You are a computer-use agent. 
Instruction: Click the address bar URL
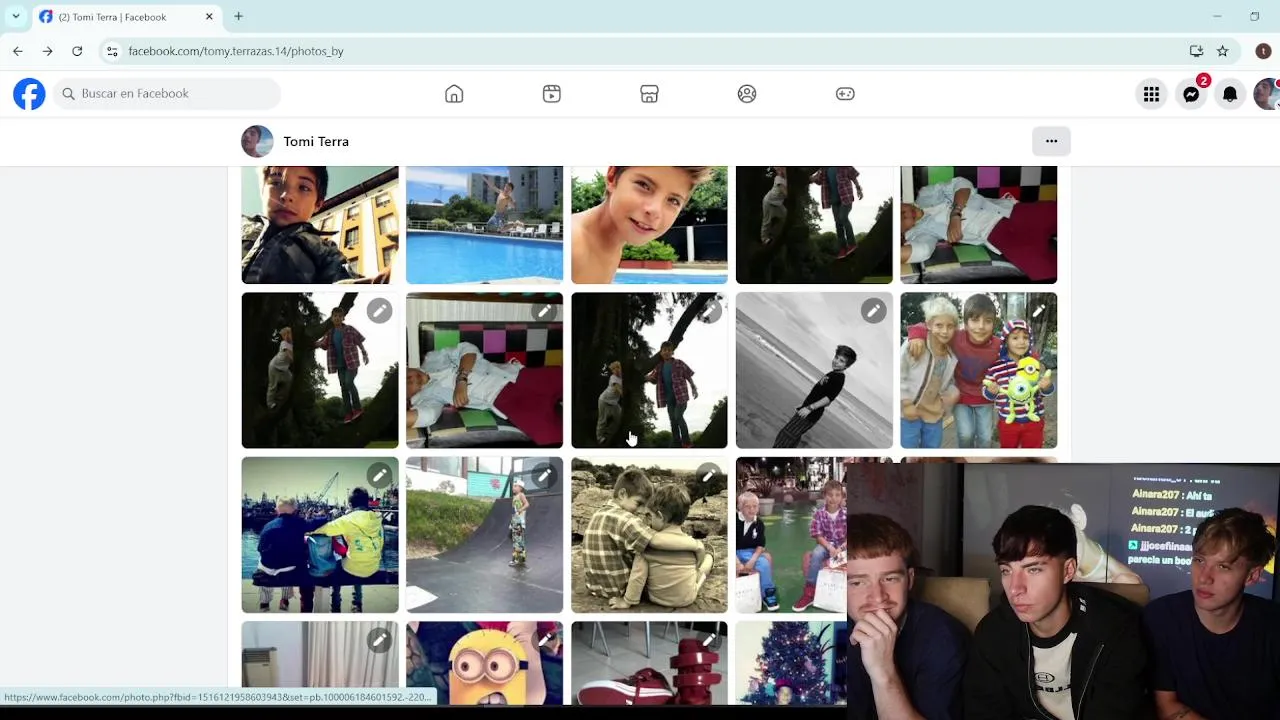(x=236, y=51)
